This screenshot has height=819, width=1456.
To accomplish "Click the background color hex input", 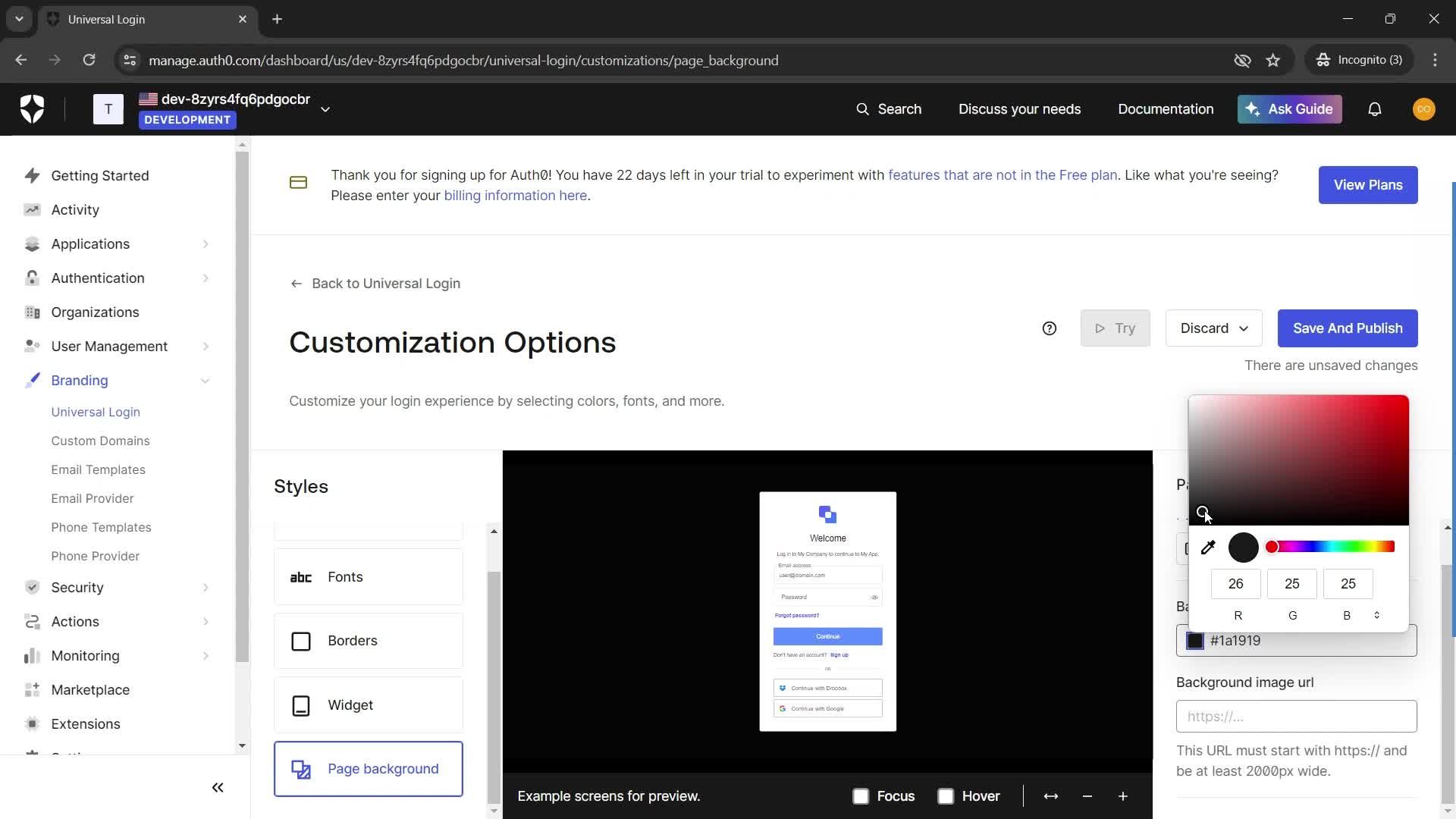I will click(x=1296, y=641).
